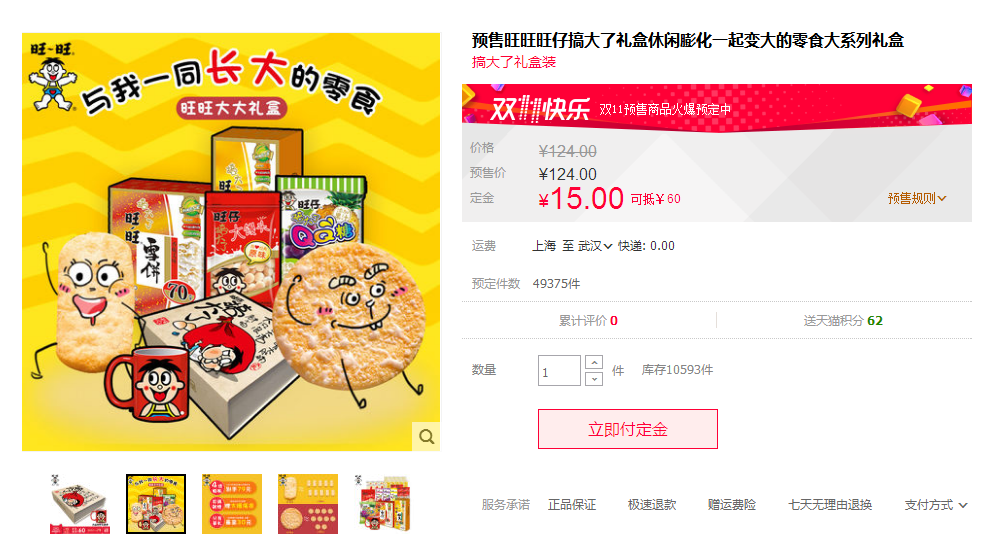982x551 pixels.
Task: Click the quantity input field
Action: coord(559,371)
